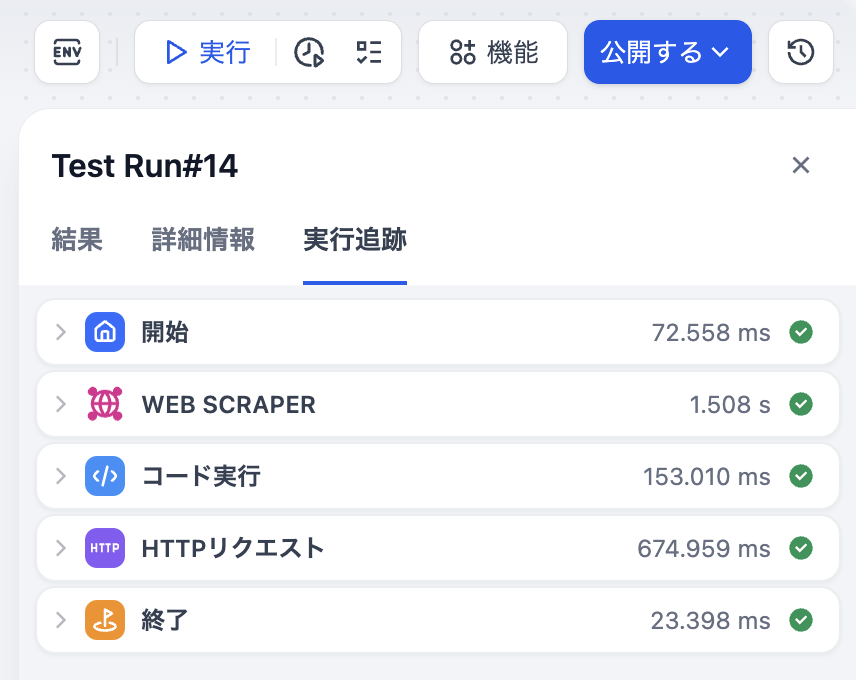Switch to the 詳細情報 tab
This screenshot has width=856, height=680.
click(203, 240)
